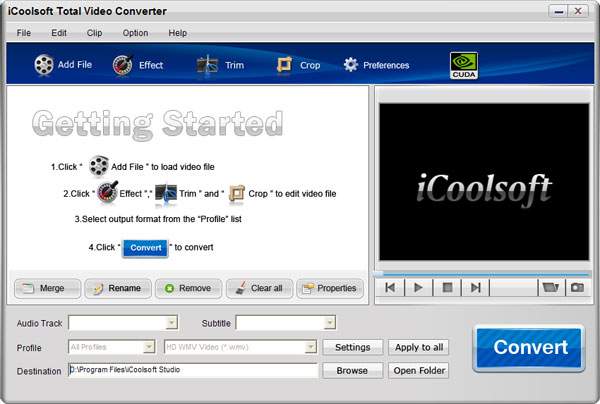Open the snapshot folder icon

pos(551,287)
